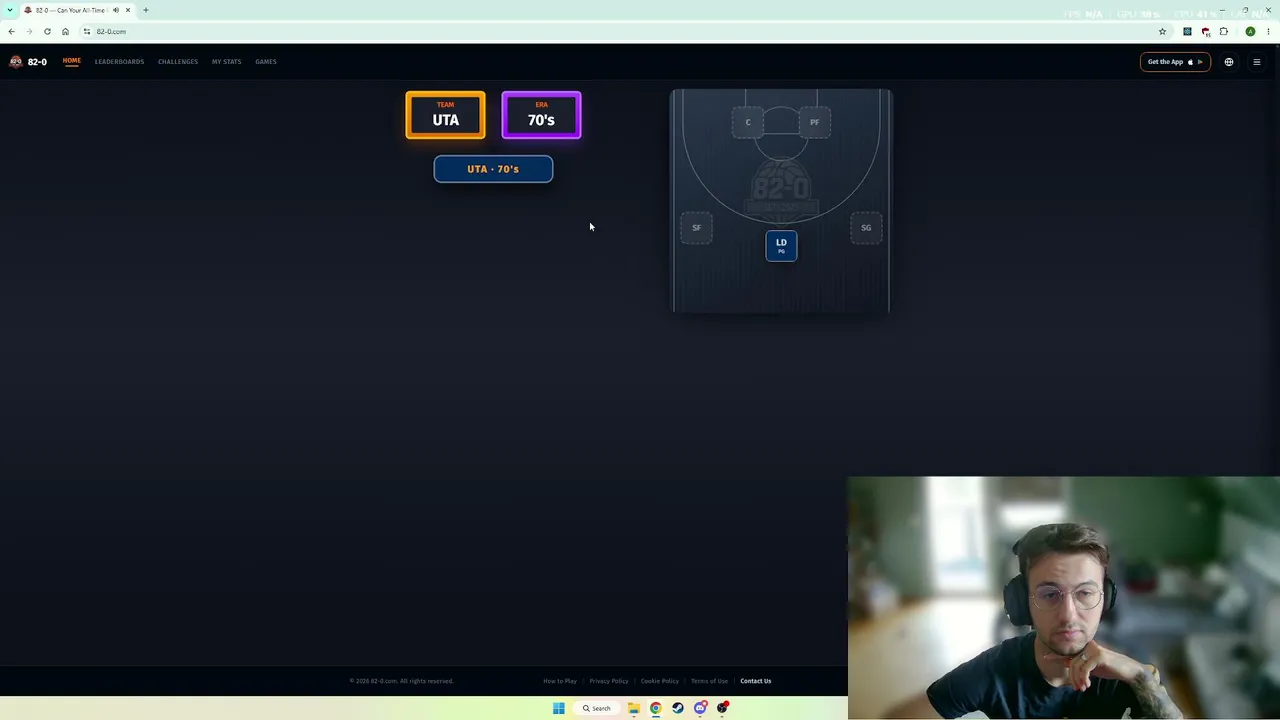Mute the tab using its speaker icon
The width and height of the screenshot is (1280, 720).
coord(115,10)
